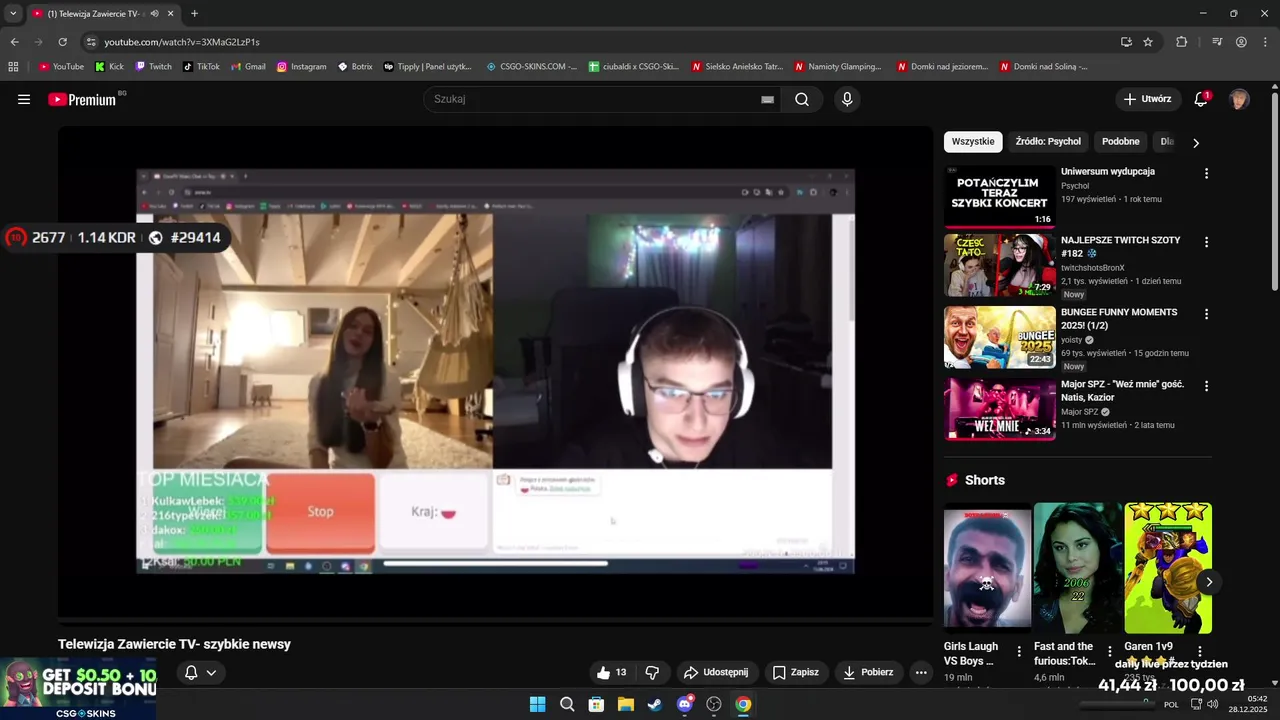The width and height of the screenshot is (1280, 720).
Task: Open the account avatar menu
Action: (1239, 99)
